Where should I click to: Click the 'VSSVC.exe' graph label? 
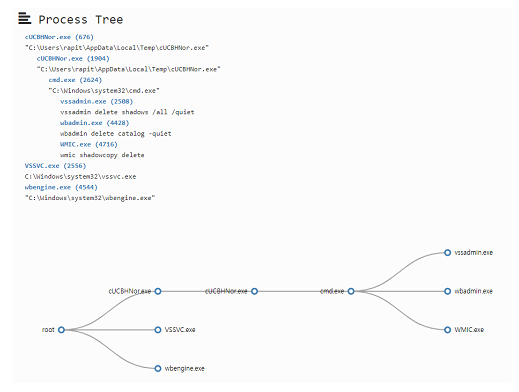(x=180, y=330)
